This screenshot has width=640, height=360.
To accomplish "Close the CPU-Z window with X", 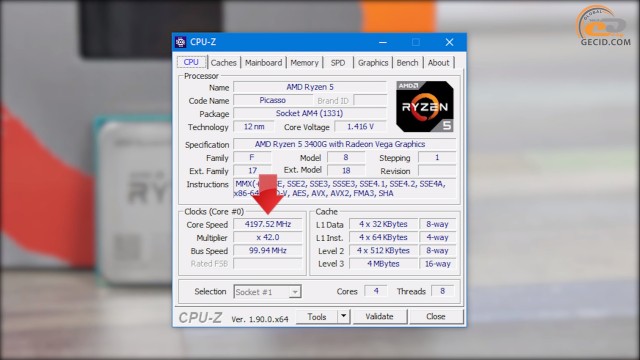I will [x=449, y=42].
